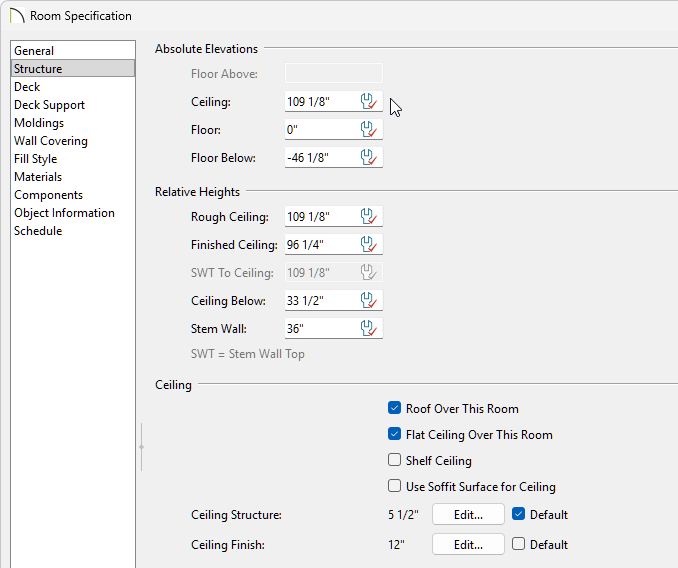Open the Fill Style panel
The image size is (678, 568).
(x=73, y=159)
